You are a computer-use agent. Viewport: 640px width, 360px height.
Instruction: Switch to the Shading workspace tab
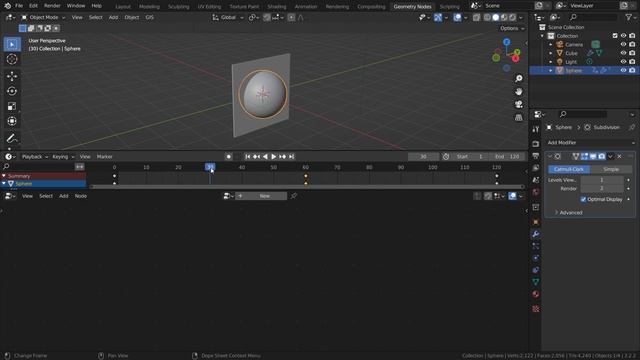[277, 7]
